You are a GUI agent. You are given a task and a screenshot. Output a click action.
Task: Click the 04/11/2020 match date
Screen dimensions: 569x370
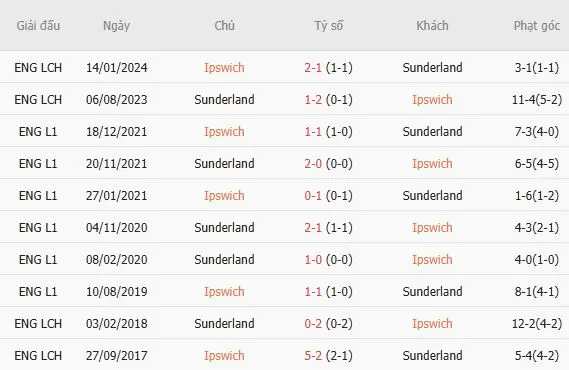116,227
